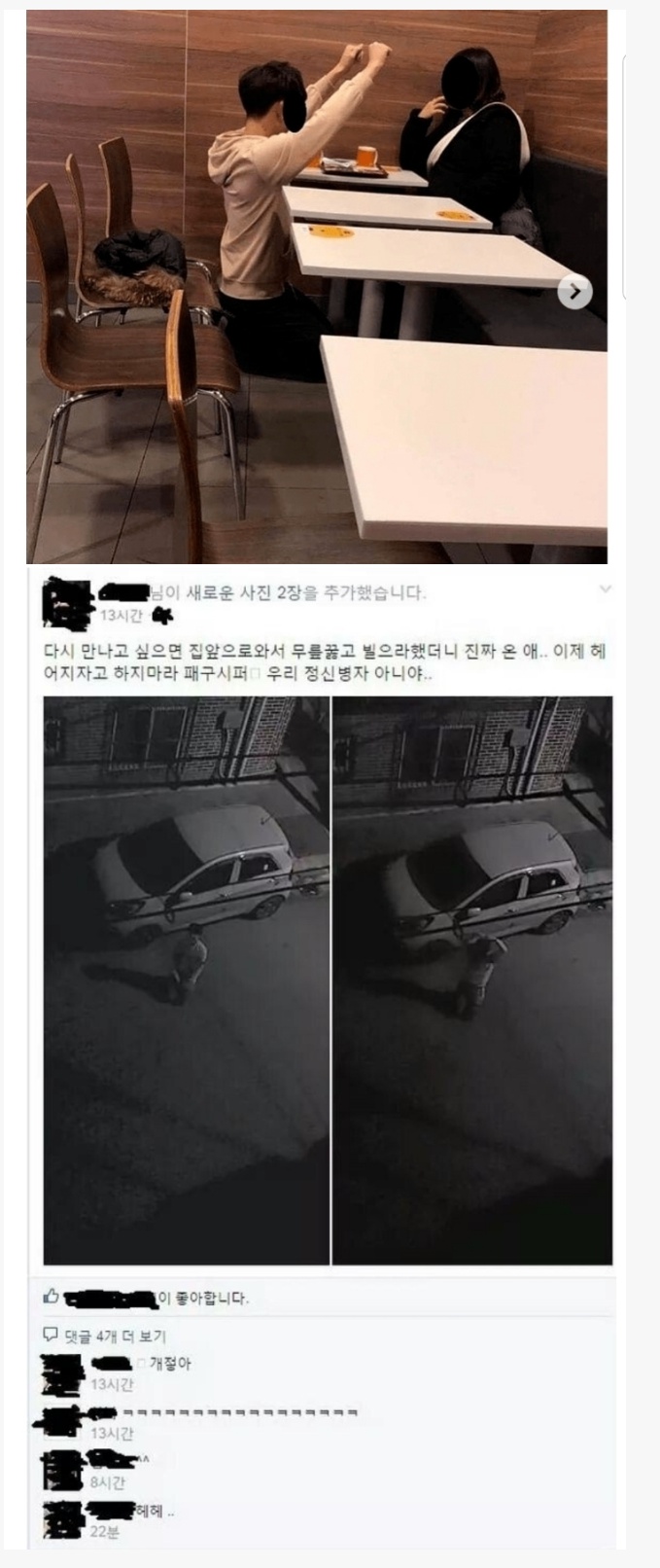Click the avatar of the ㅋㅋㅋ commenter

(x=60, y=1421)
